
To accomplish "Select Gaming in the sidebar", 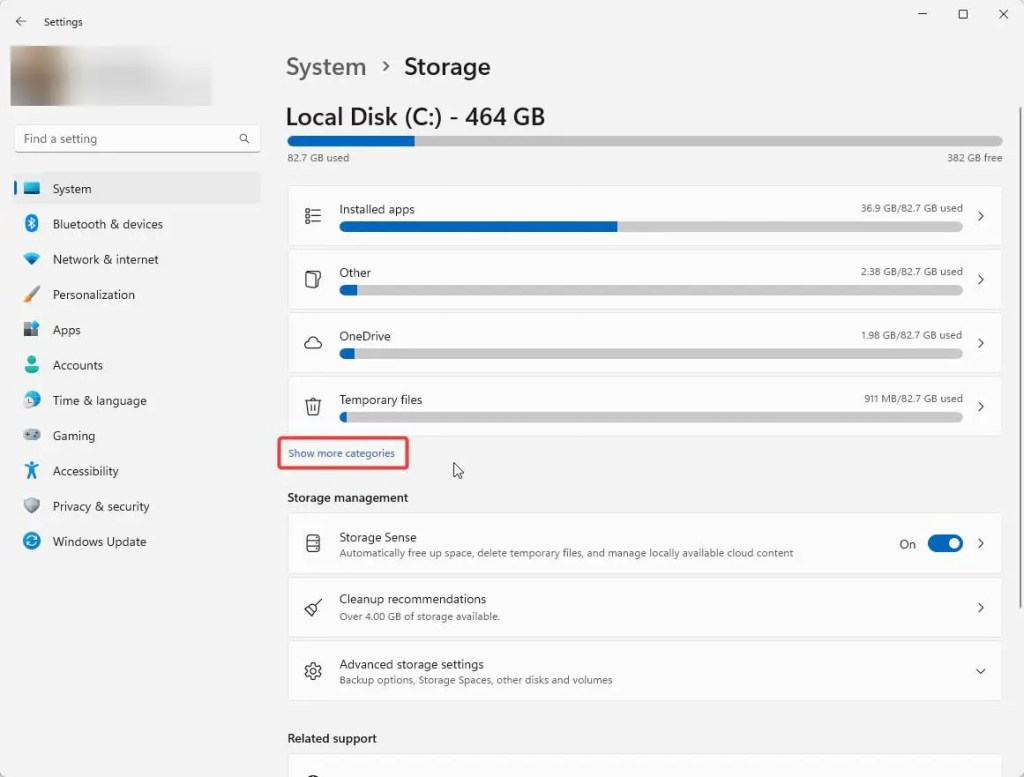I will (x=137, y=435).
